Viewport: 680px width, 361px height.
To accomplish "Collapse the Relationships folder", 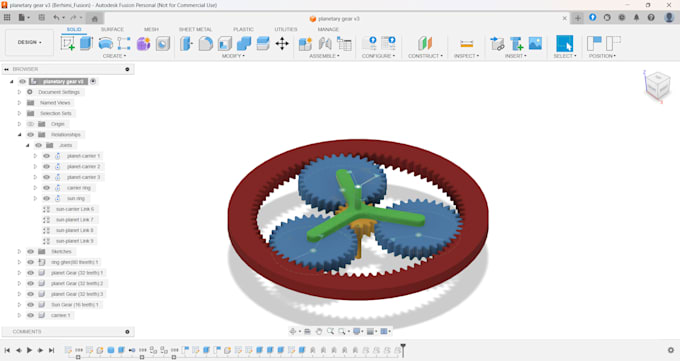I will [x=19, y=135].
